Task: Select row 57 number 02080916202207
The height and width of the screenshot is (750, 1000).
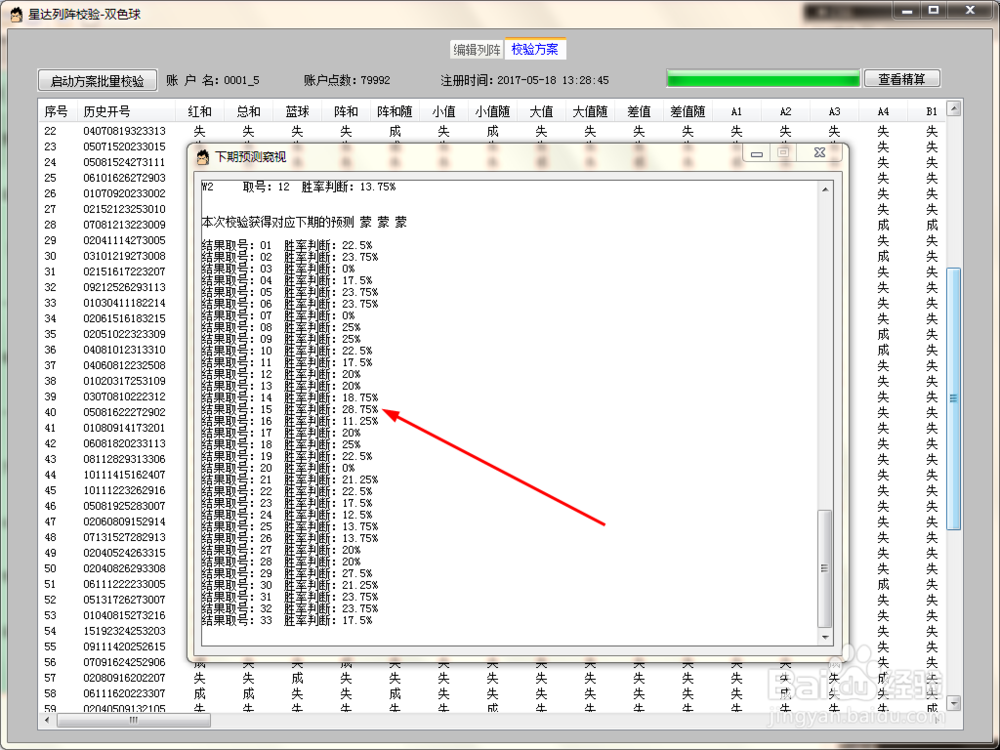Action: tap(124, 678)
